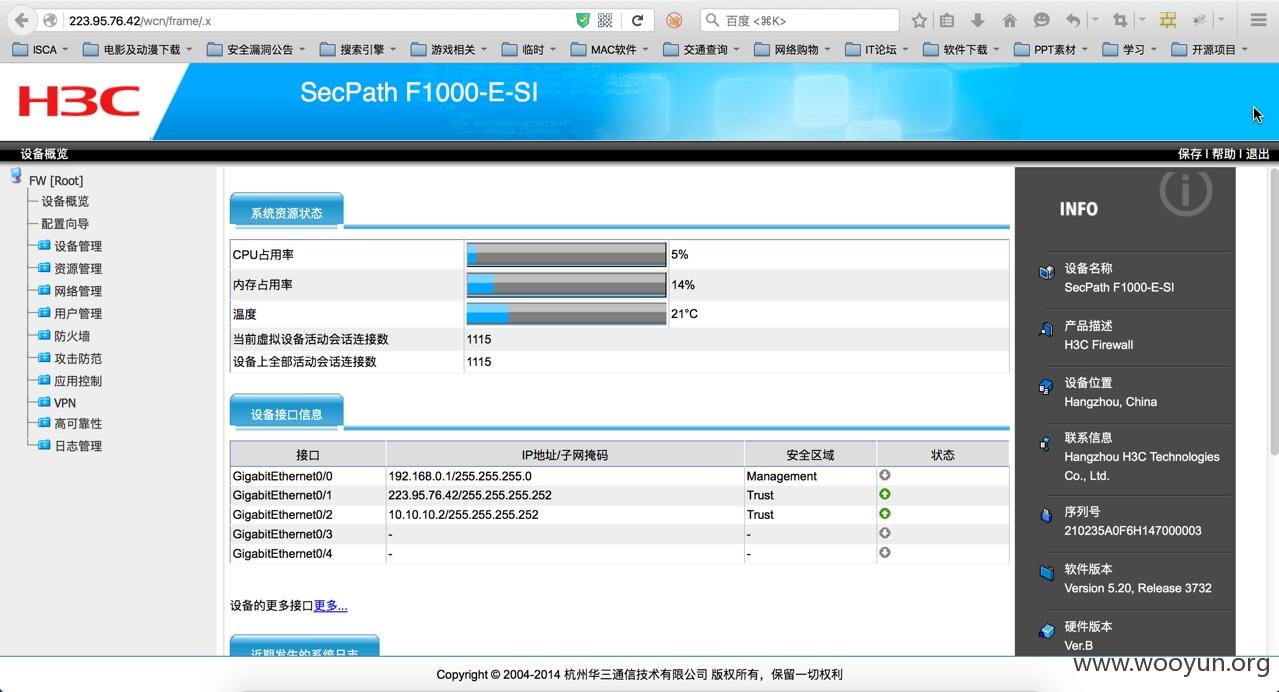1279x692 pixels.
Task: Open the 安全漏洞公告 bookmarks folder
Action: [257, 49]
